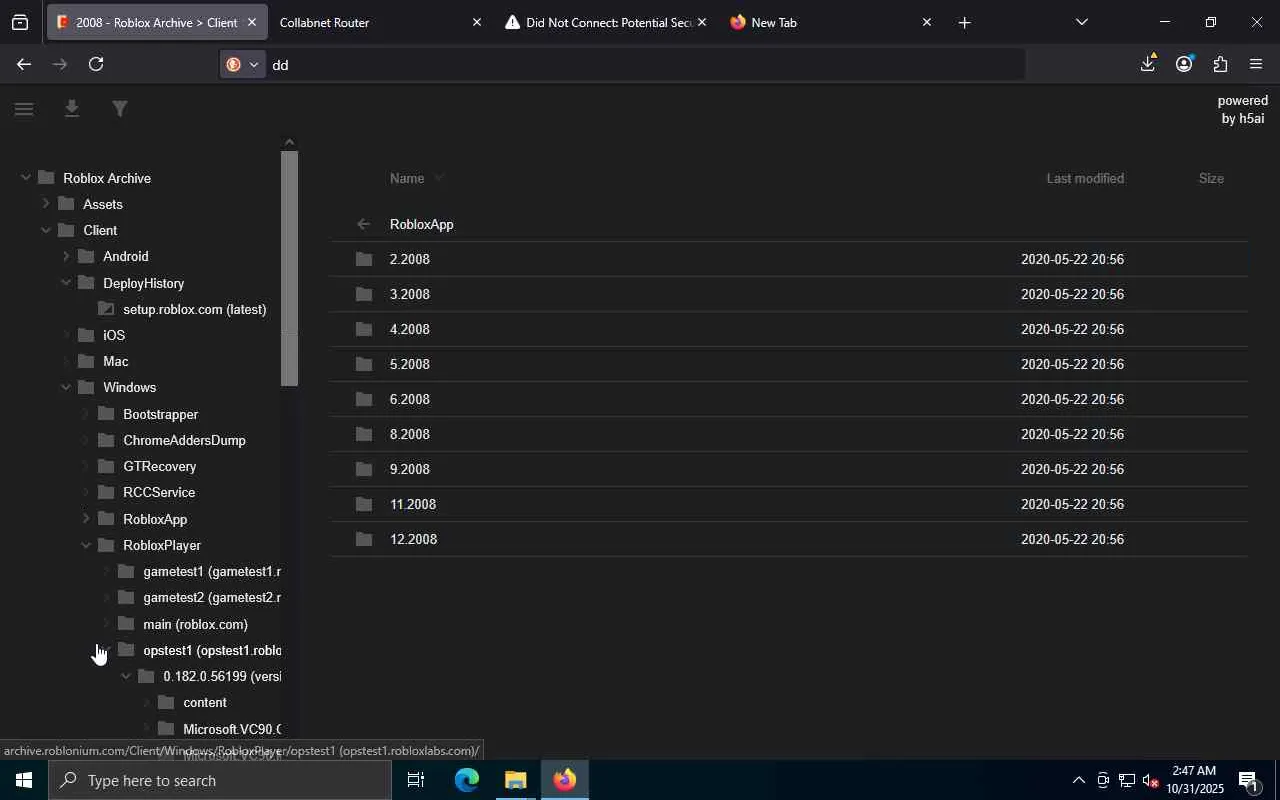The image size is (1280, 800).
Task: Switch to the Collabnet Router tab
Action: [x=372, y=22]
